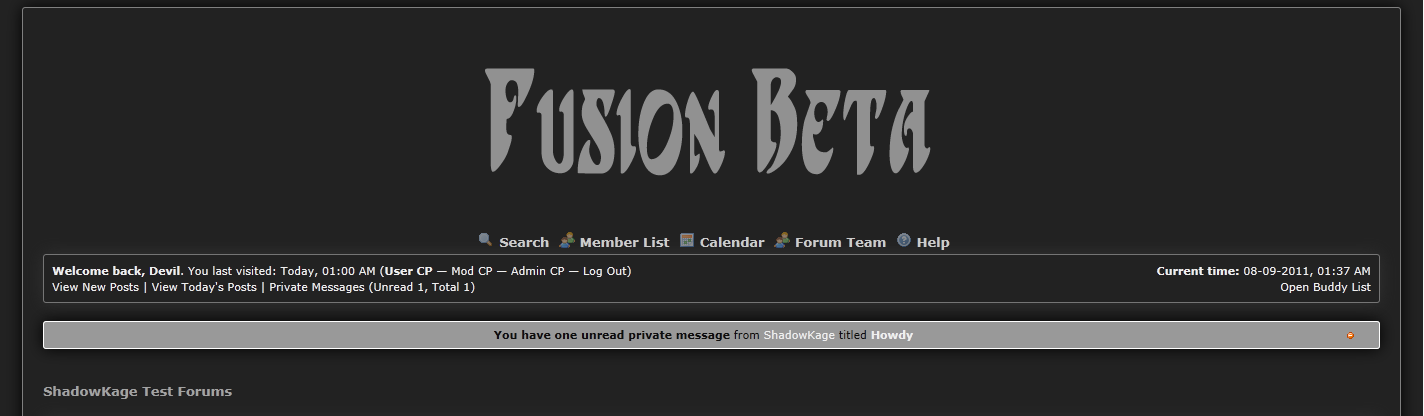Open Private Messages inbox link
Image resolution: width=1424 pixels, height=416 pixels.
point(317,287)
